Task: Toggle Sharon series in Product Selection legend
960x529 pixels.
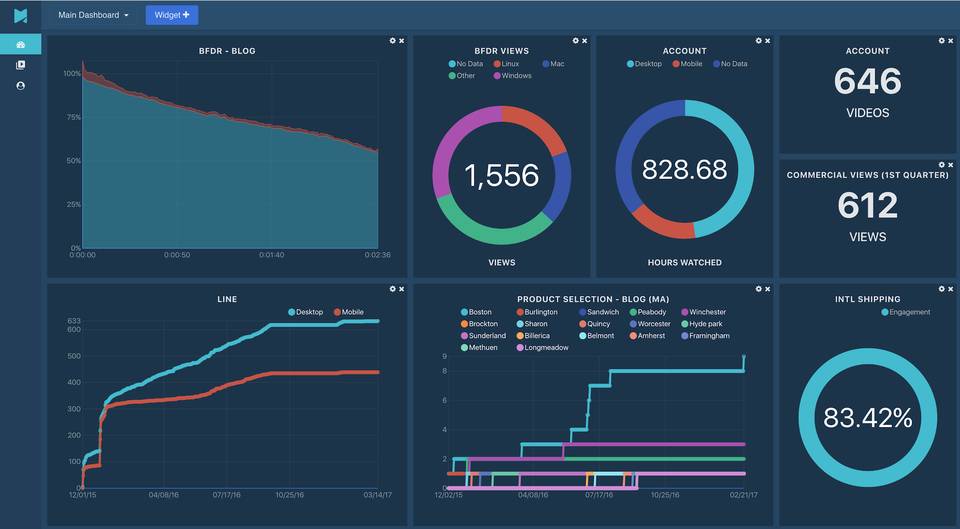Action: click(x=532, y=324)
